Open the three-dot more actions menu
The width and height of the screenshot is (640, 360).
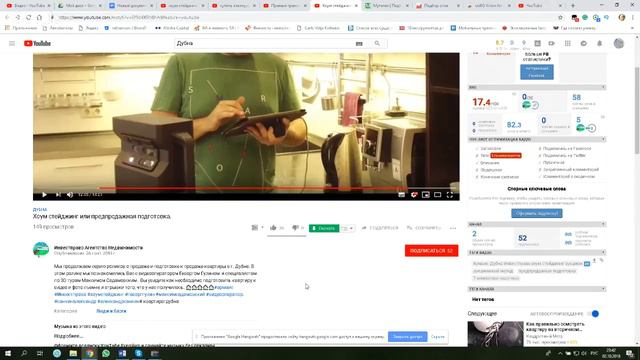(x=453, y=228)
